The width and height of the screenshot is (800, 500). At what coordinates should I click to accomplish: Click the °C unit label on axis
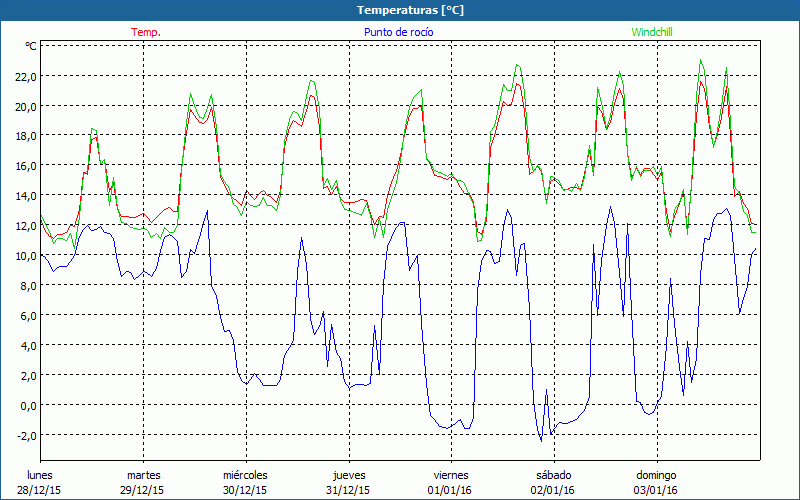click(31, 46)
